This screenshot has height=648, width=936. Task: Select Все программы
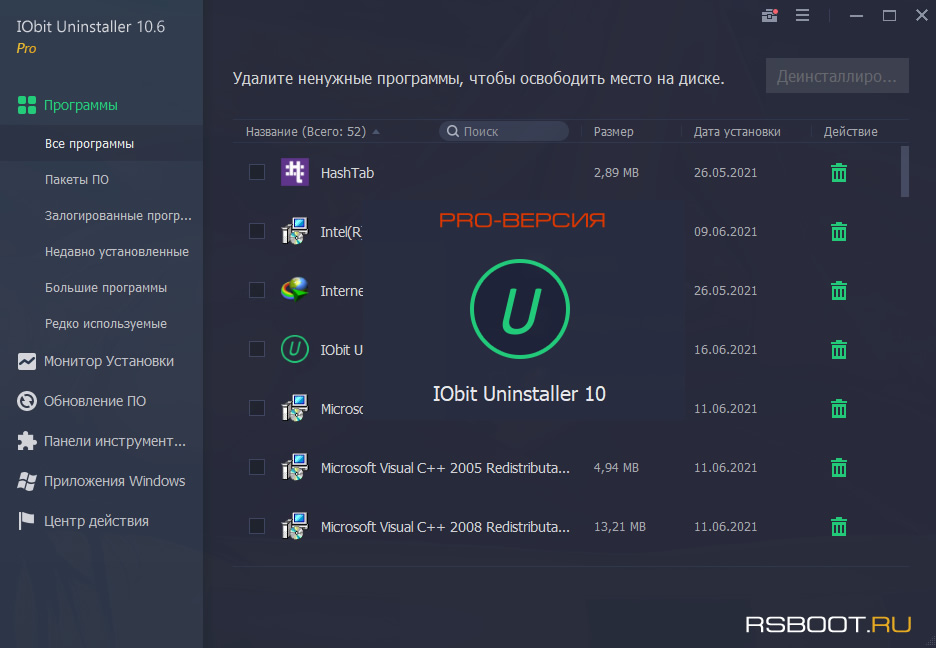[90, 144]
